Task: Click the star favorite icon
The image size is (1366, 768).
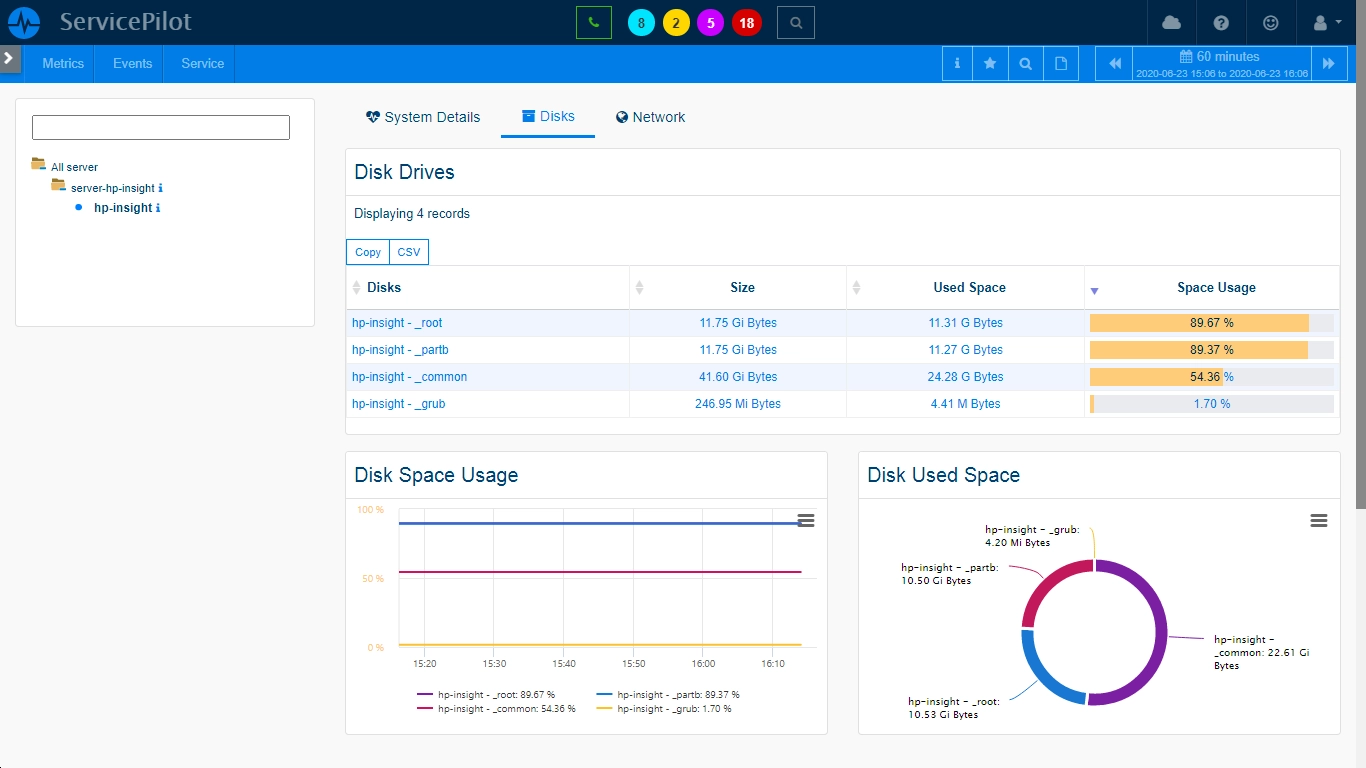Action: click(990, 63)
